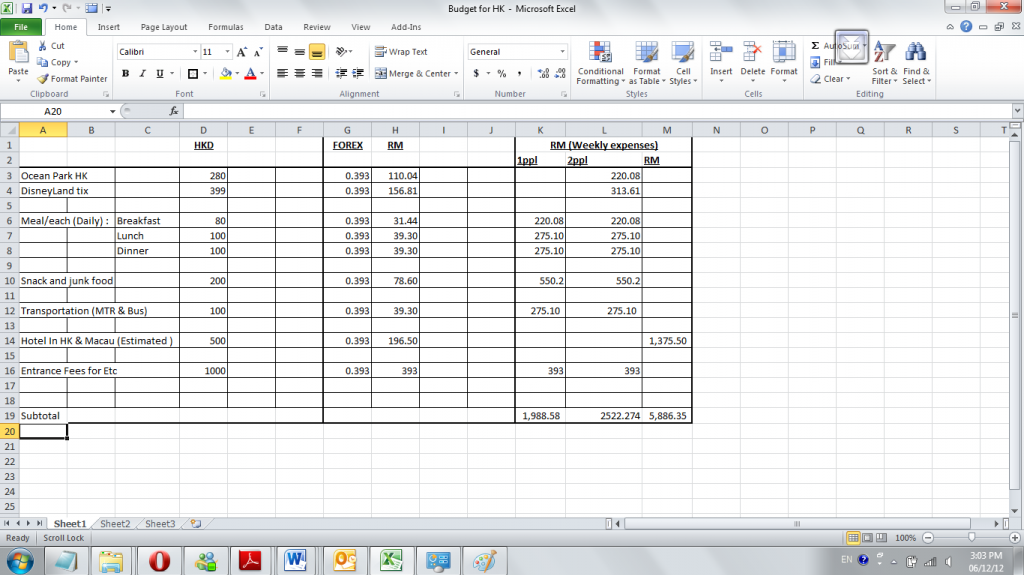Click the Increase Font Size icon
1024x575 pixels.
(x=243, y=51)
